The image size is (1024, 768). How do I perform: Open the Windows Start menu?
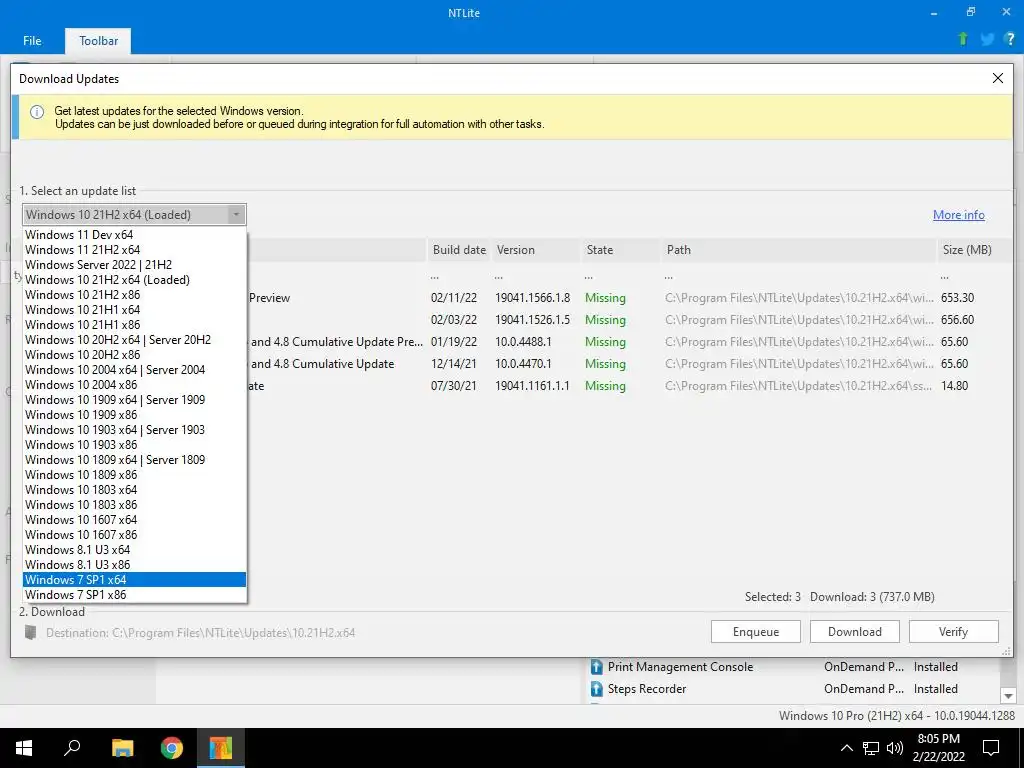click(24, 748)
